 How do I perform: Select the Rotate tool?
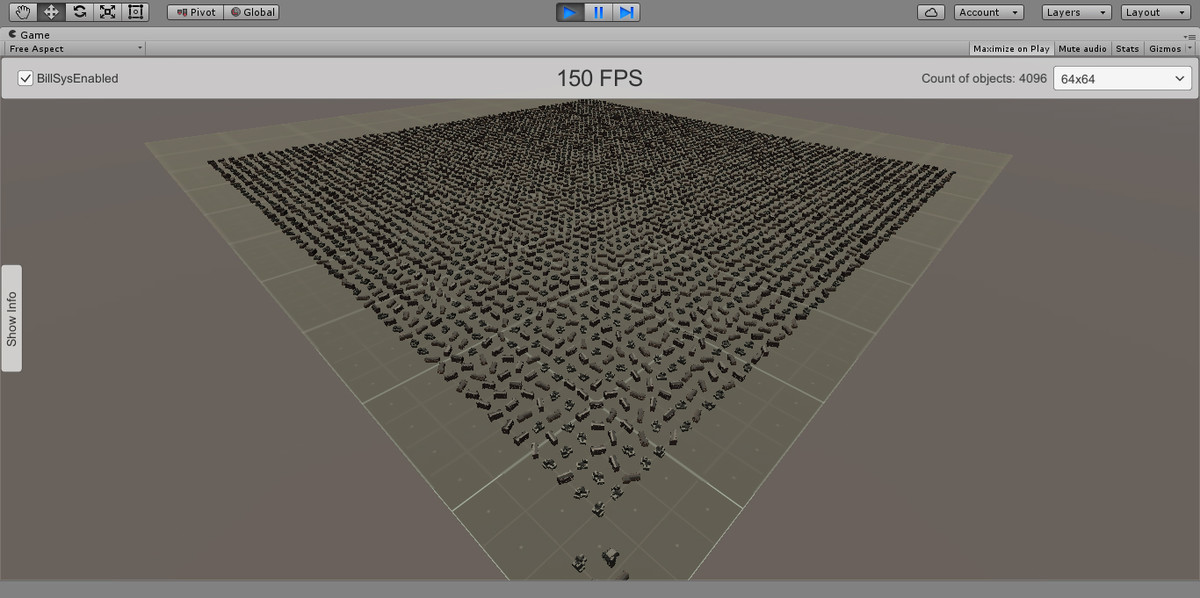coord(79,12)
